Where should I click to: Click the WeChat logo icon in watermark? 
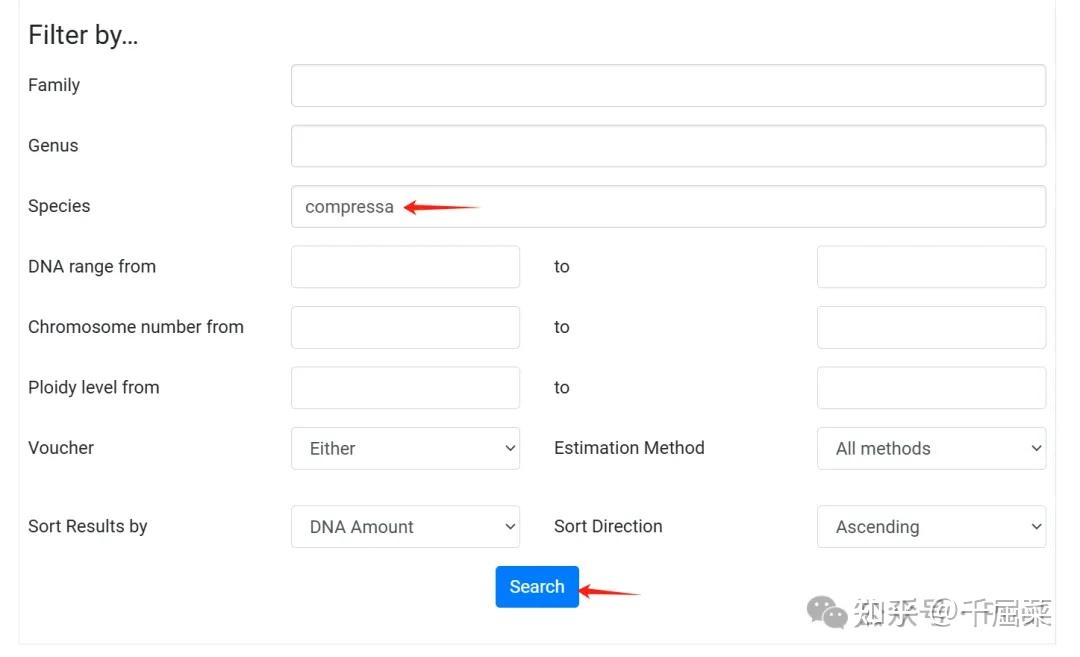tap(827, 612)
